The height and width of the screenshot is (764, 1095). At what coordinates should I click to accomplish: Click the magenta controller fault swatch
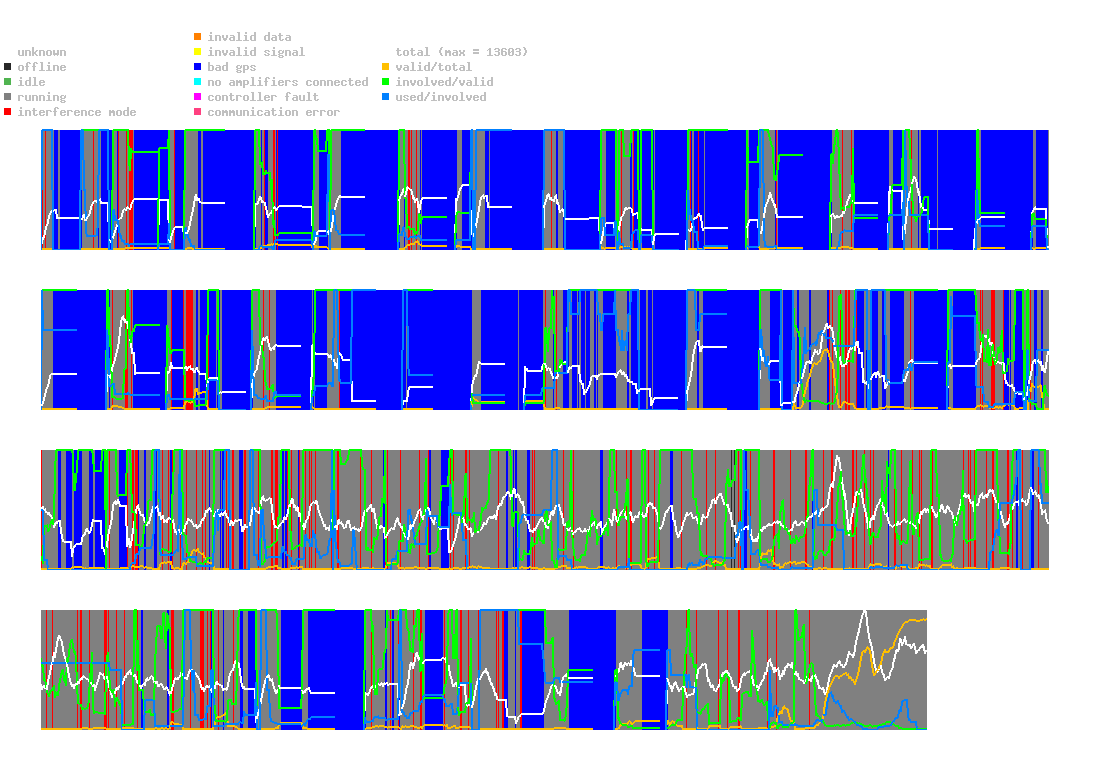198,97
